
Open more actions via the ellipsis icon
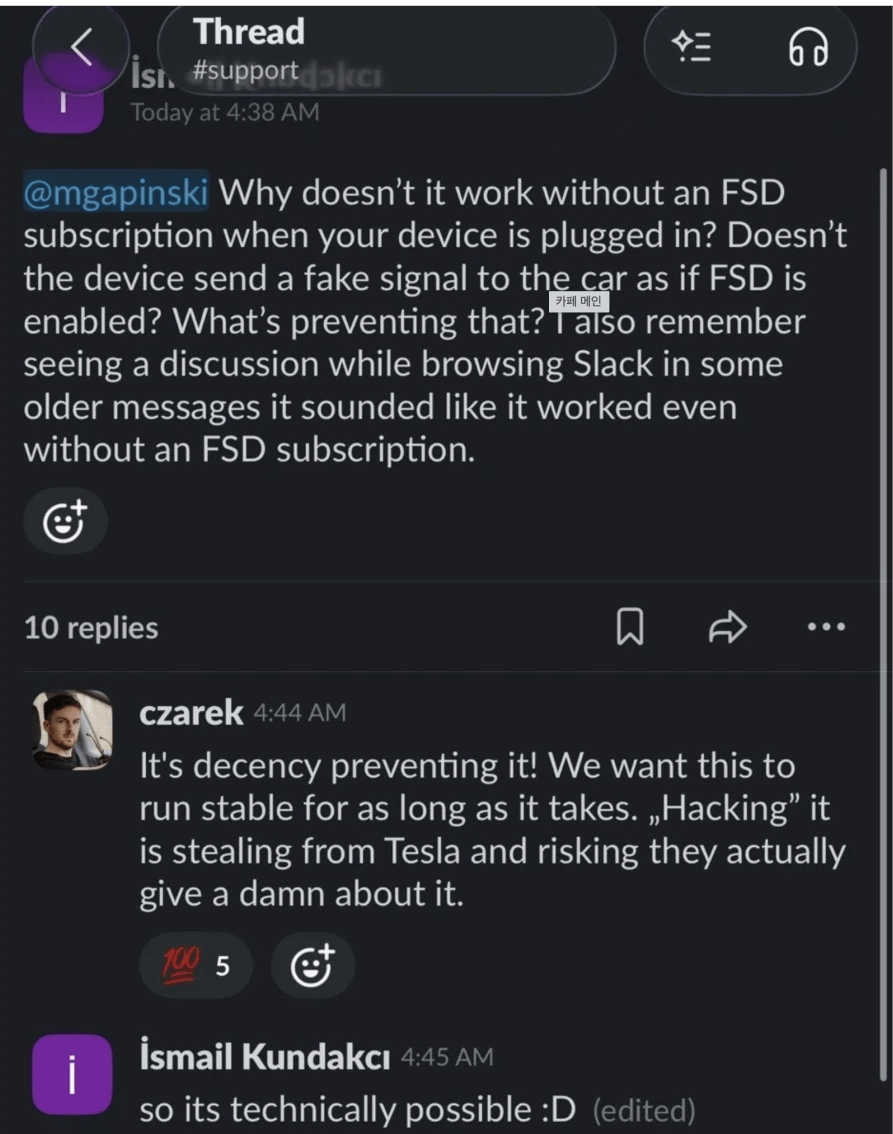point(825,627)
